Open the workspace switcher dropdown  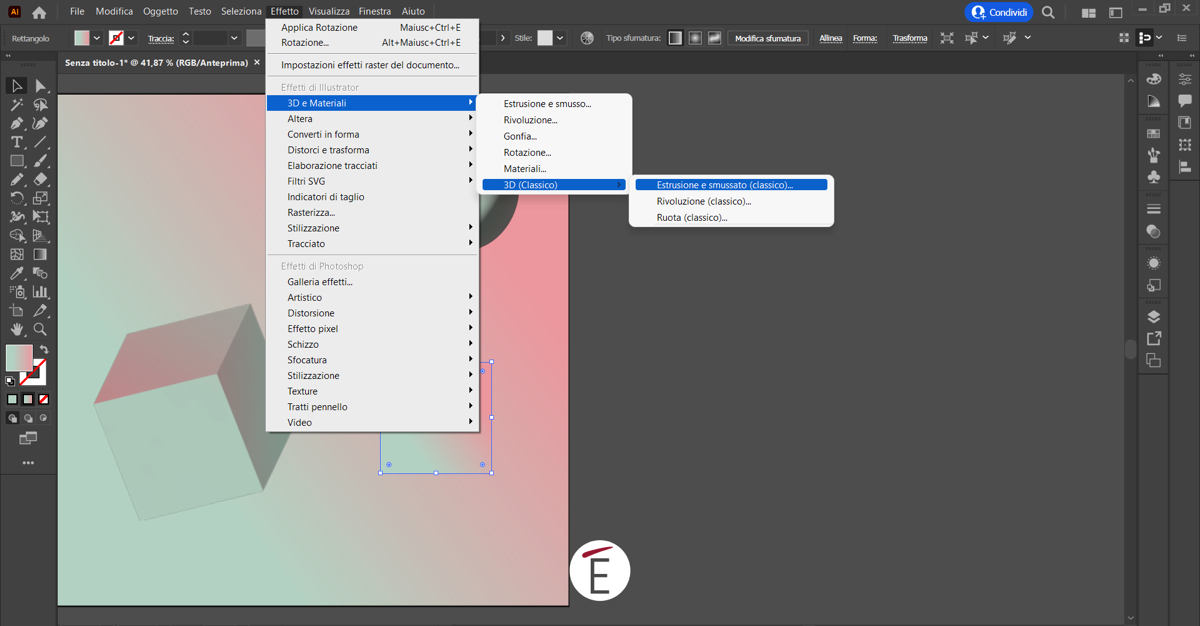(1117, 12)
